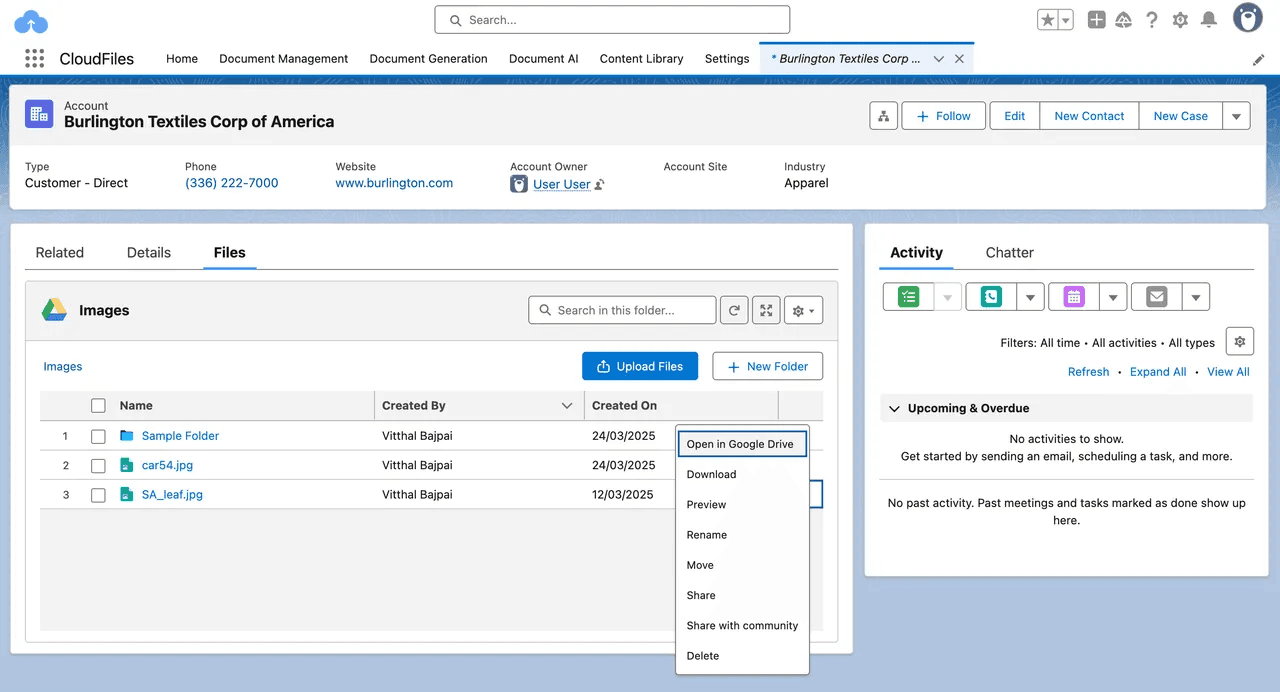Collapse the Upcoming & Overdue section
The height and width of the screenshot is (692, 1280).
coord(894,408)
